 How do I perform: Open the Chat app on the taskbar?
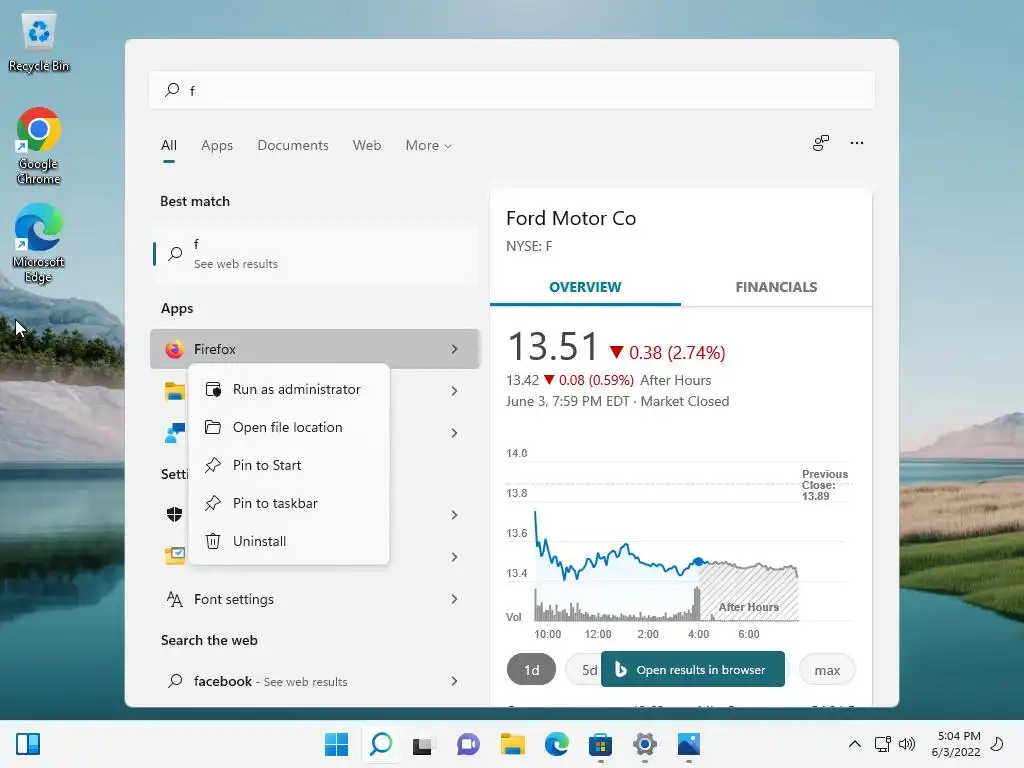pos(468,744)
